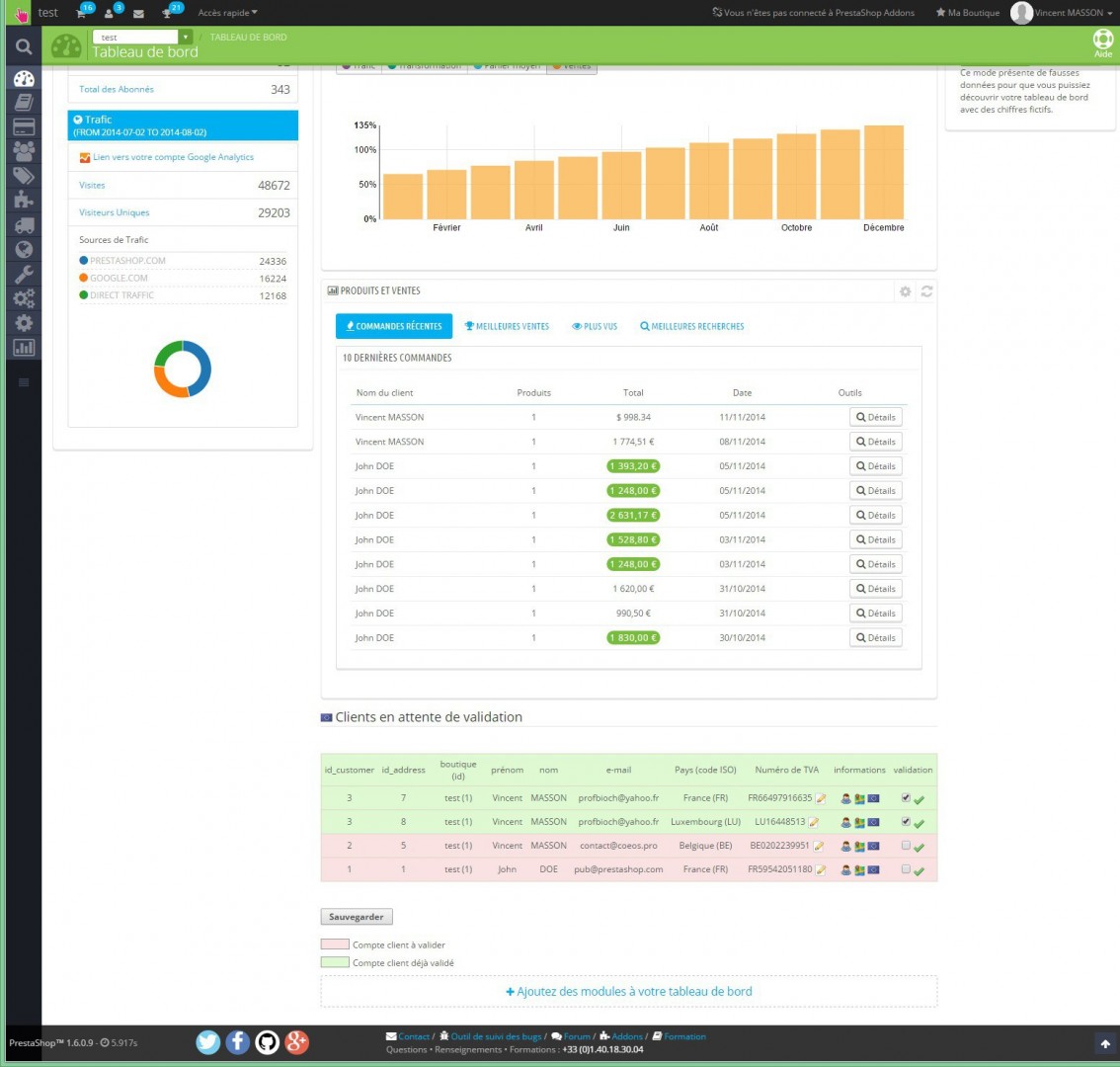Open the Vincent MASSON user menu
This screenshot has height=1067, width=1120.
coord(1069,13)
